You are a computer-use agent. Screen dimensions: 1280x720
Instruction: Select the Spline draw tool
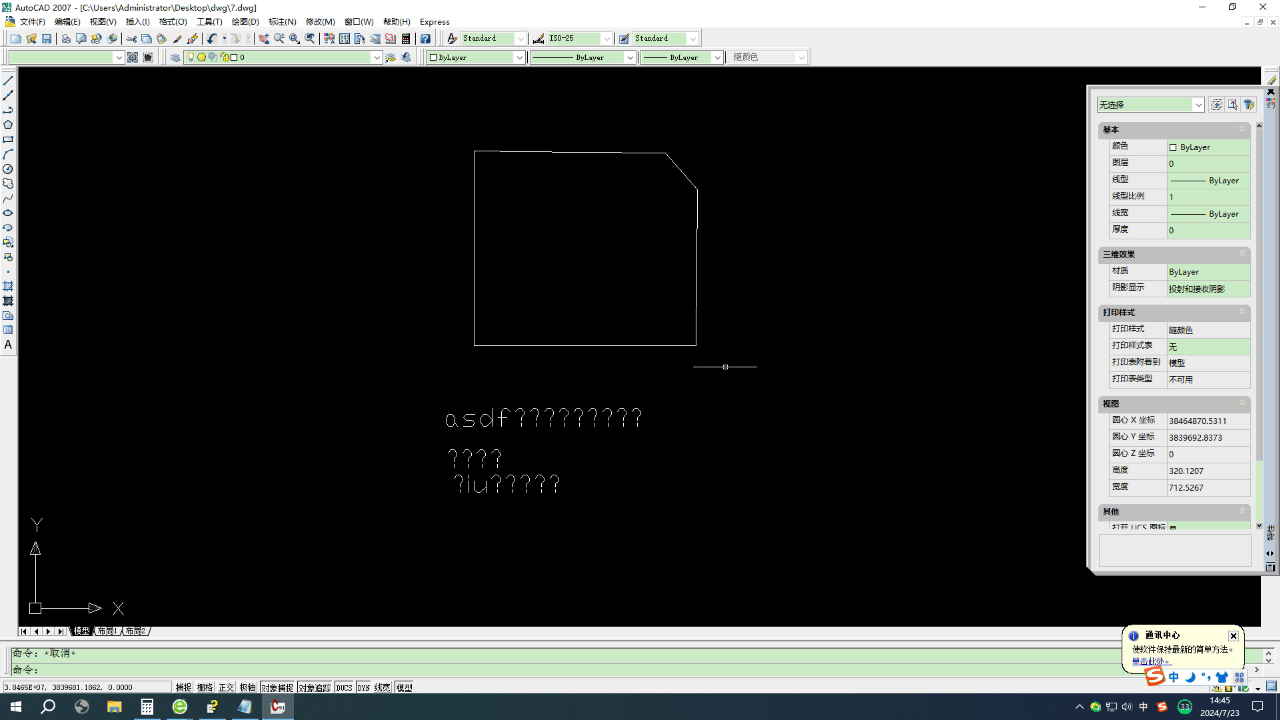point(8,198)
